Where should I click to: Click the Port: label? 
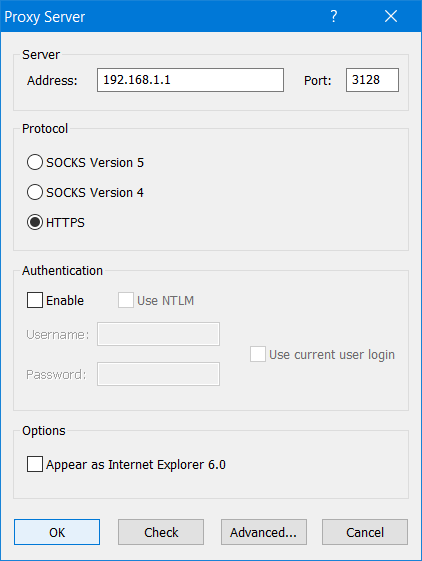[318, 81]
